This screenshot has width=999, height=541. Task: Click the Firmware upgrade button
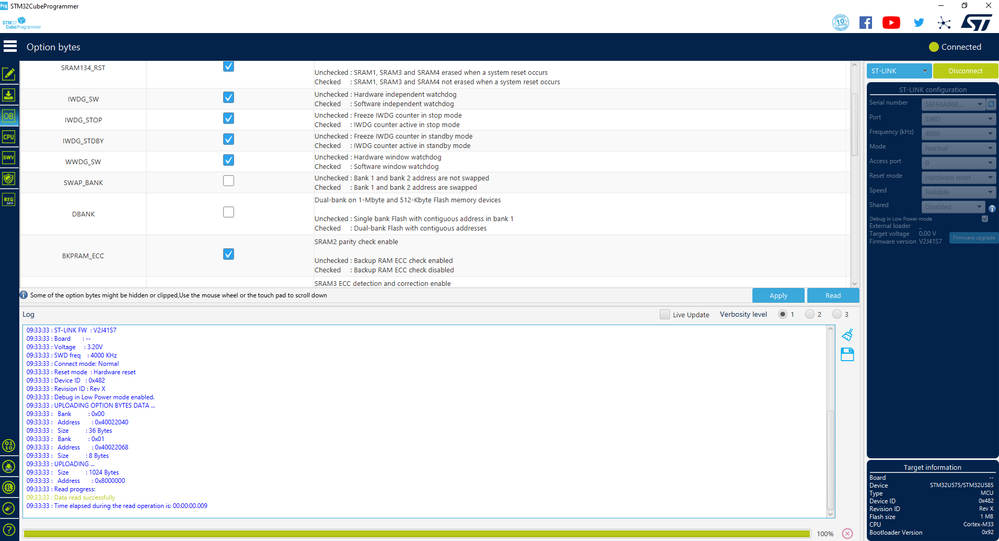point(973,238)
